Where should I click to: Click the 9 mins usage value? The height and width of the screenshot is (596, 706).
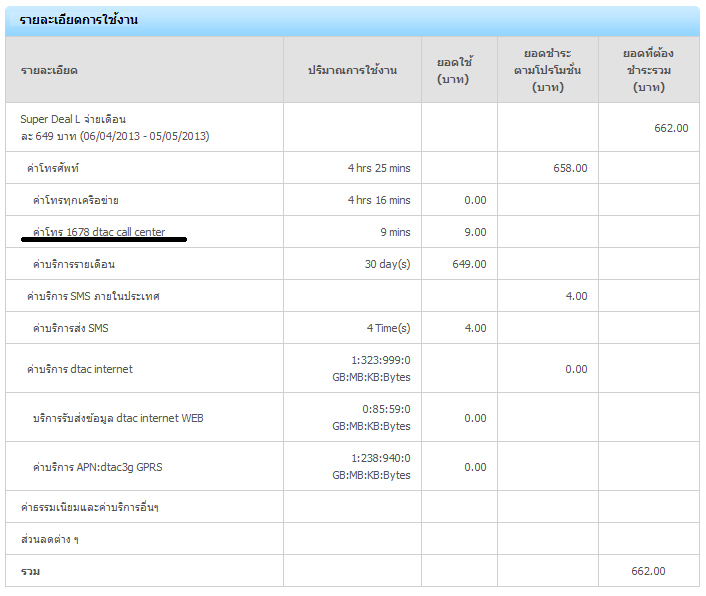(x=395, y=232)
